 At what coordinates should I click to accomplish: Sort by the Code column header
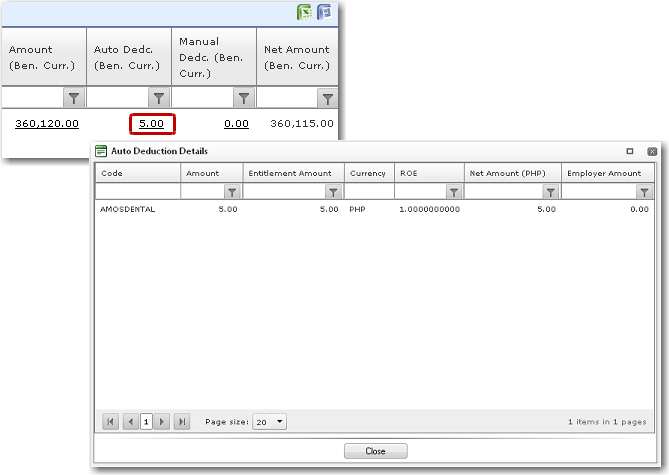138,173
